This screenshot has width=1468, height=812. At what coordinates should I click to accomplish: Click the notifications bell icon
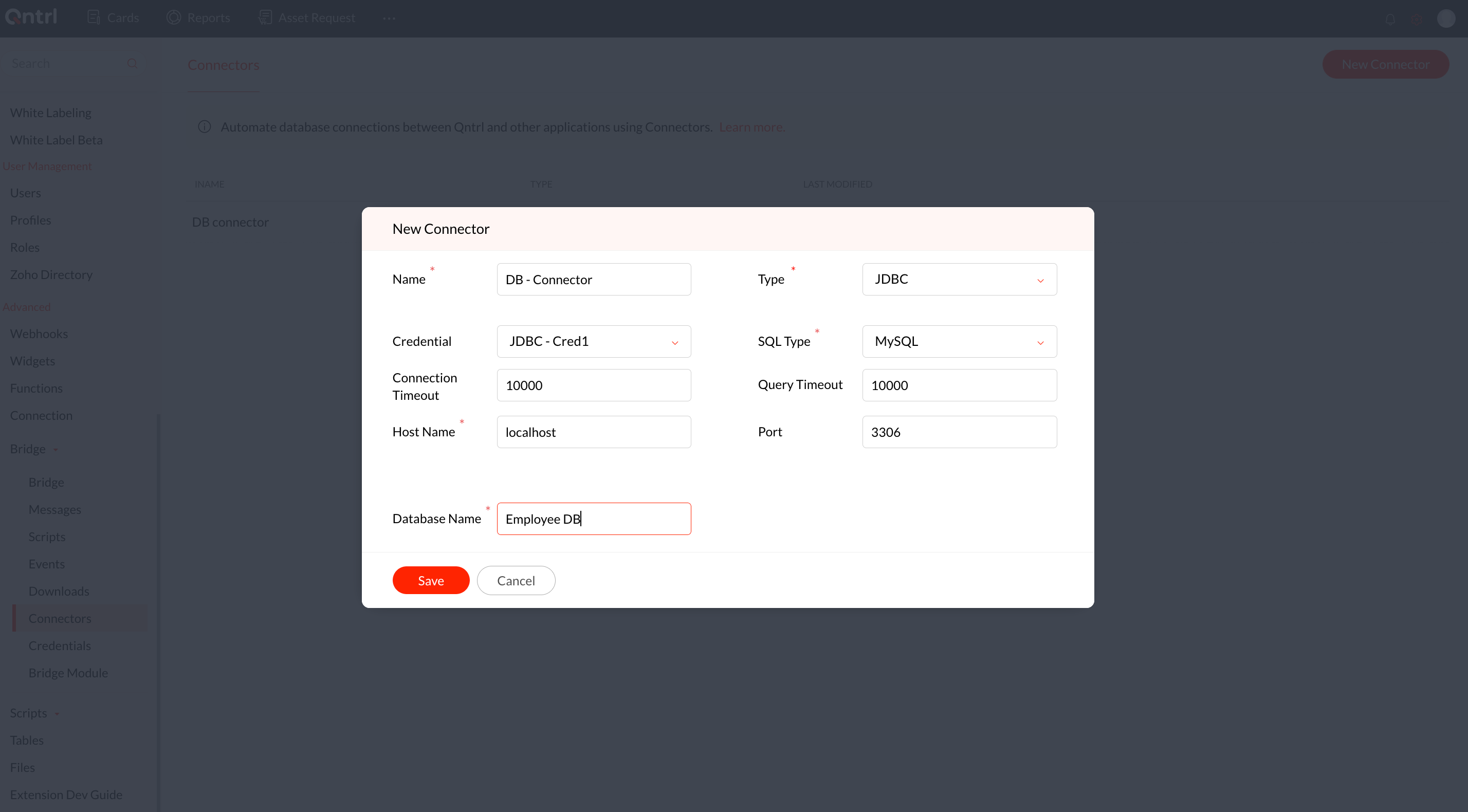click(x=1390, y=19)
